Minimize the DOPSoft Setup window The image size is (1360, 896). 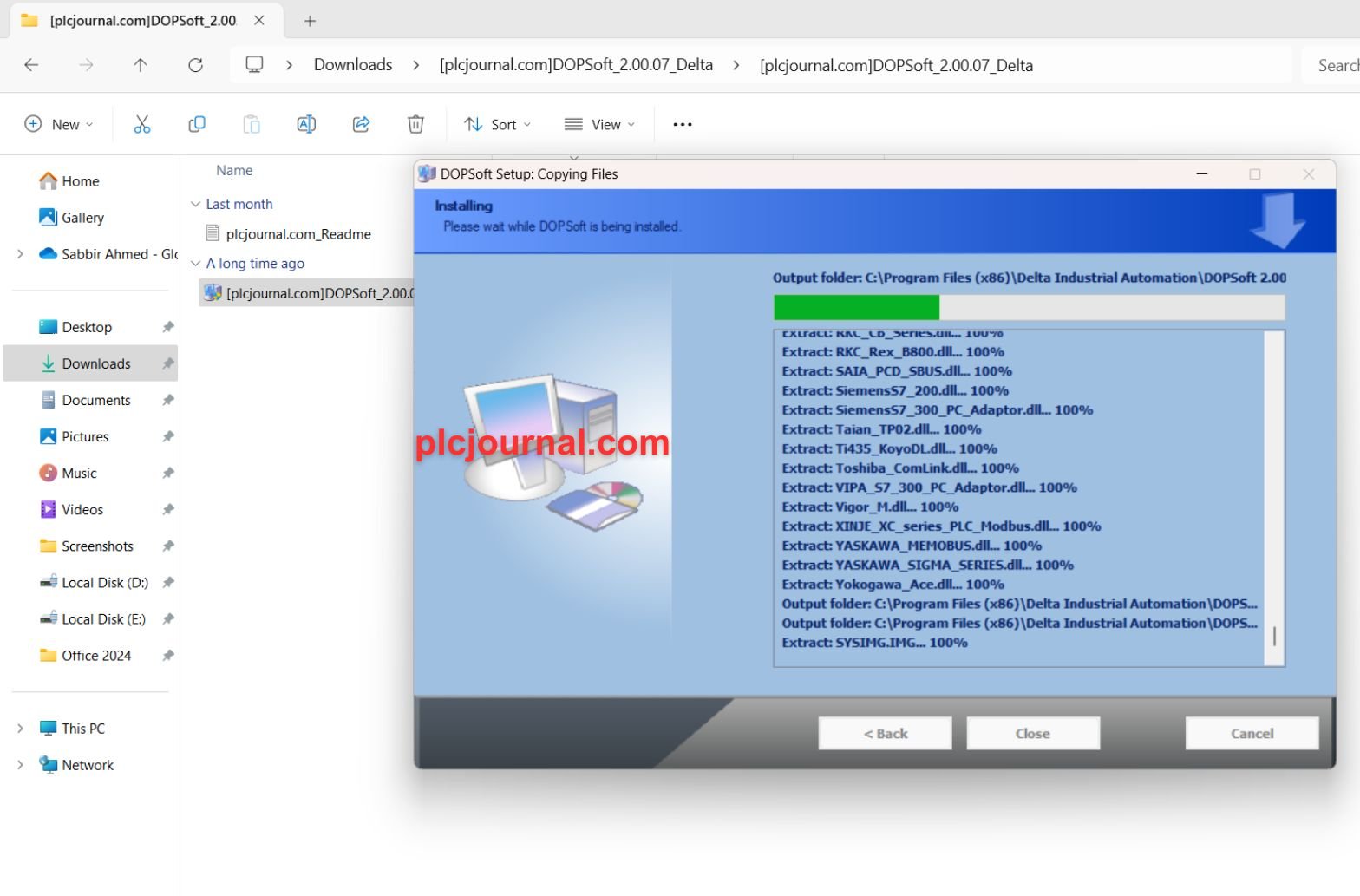tap(1202, 173)
